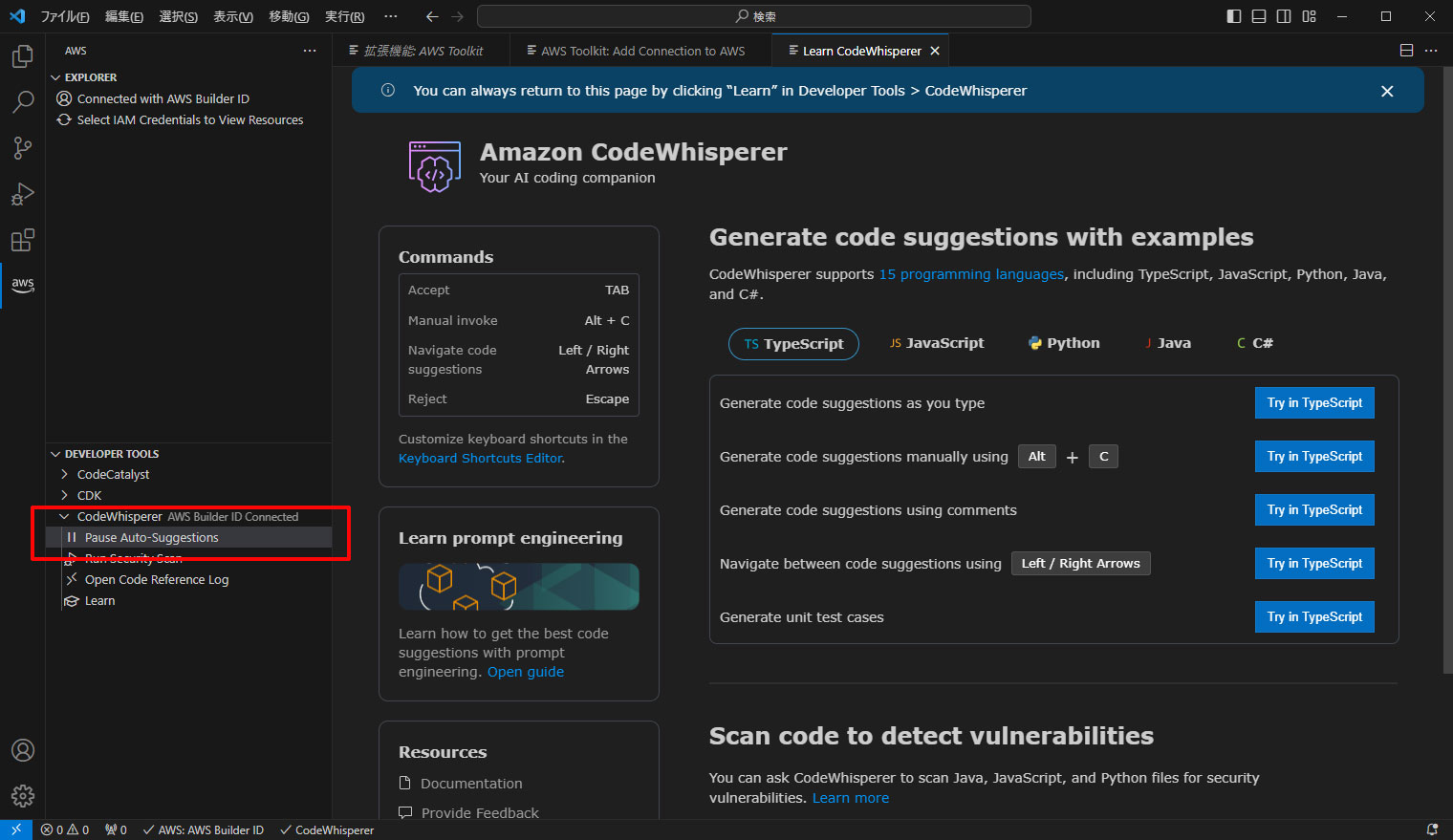Click Learn more about vulnerability scanning
This screenshot has width=1453, height=840.
[x=850, y=798]
